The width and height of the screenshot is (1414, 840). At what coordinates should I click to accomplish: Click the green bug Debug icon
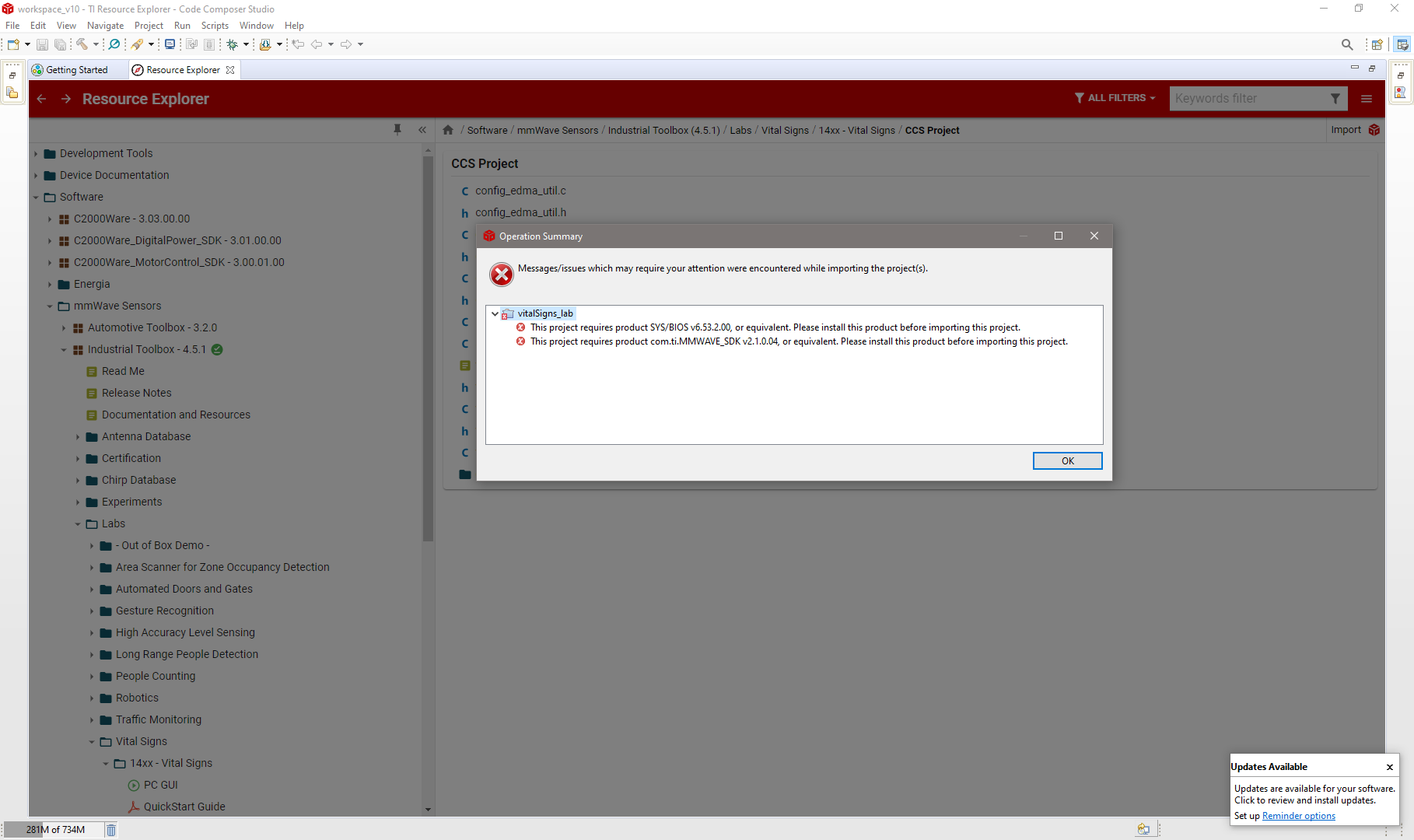point(232,44)
